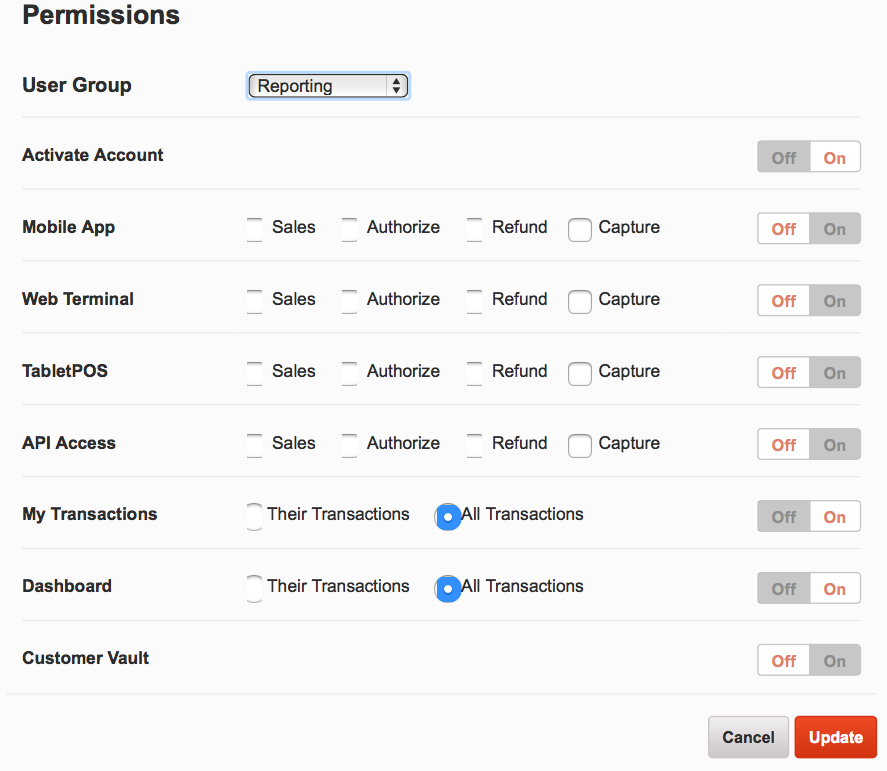The image size is (887, 771).
Task: Turn On the API Access toggle
Action: (x=834, y=444)
